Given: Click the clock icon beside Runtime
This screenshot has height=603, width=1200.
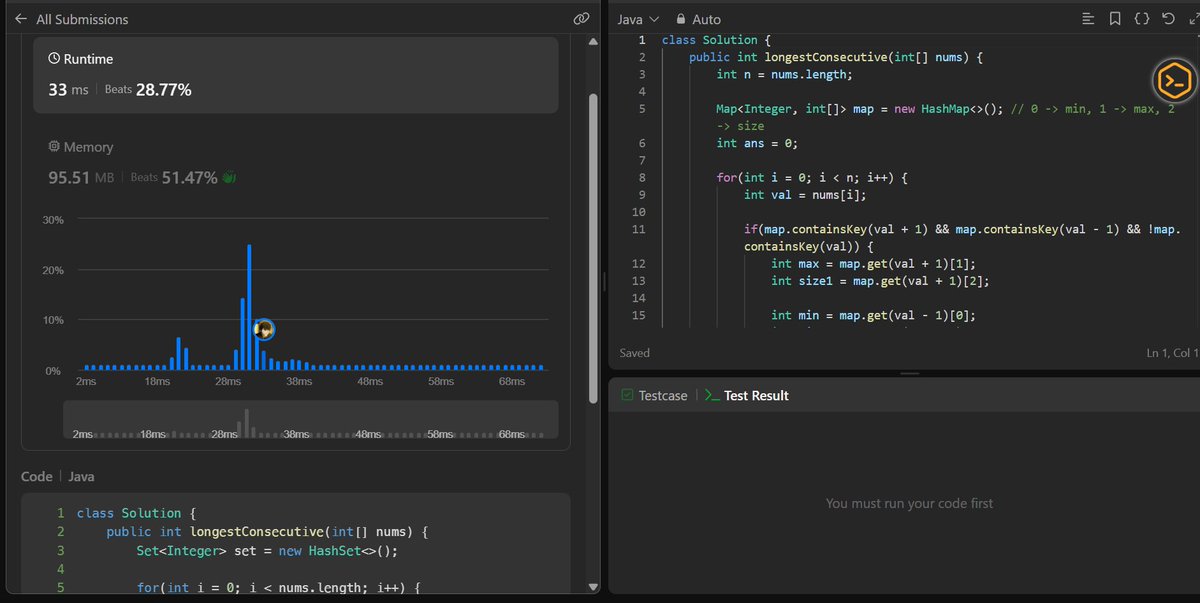Looking at the screenshot, I should 55,59.
